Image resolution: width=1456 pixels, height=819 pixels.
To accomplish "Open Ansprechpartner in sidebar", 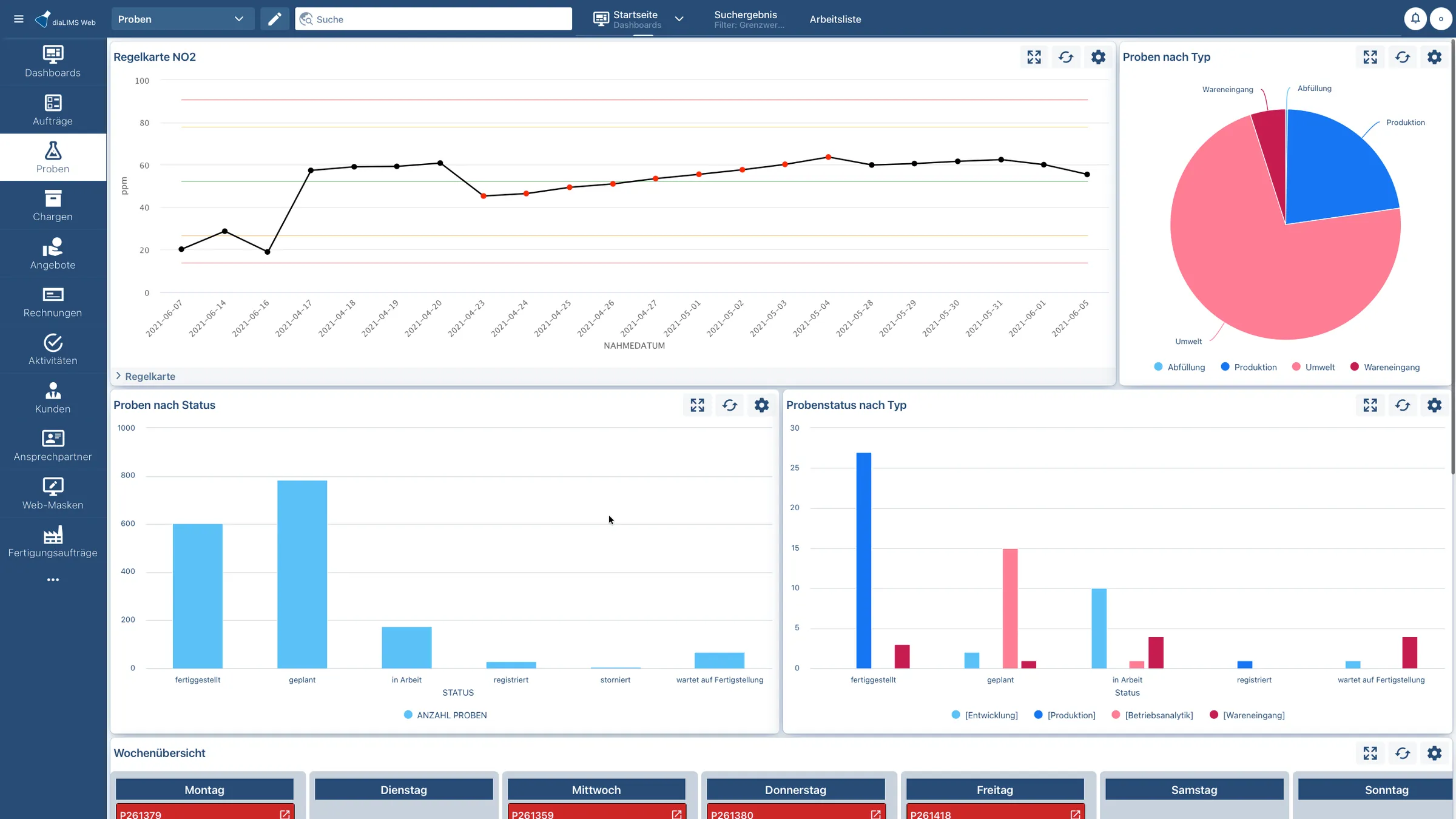I will coord(53,445).
